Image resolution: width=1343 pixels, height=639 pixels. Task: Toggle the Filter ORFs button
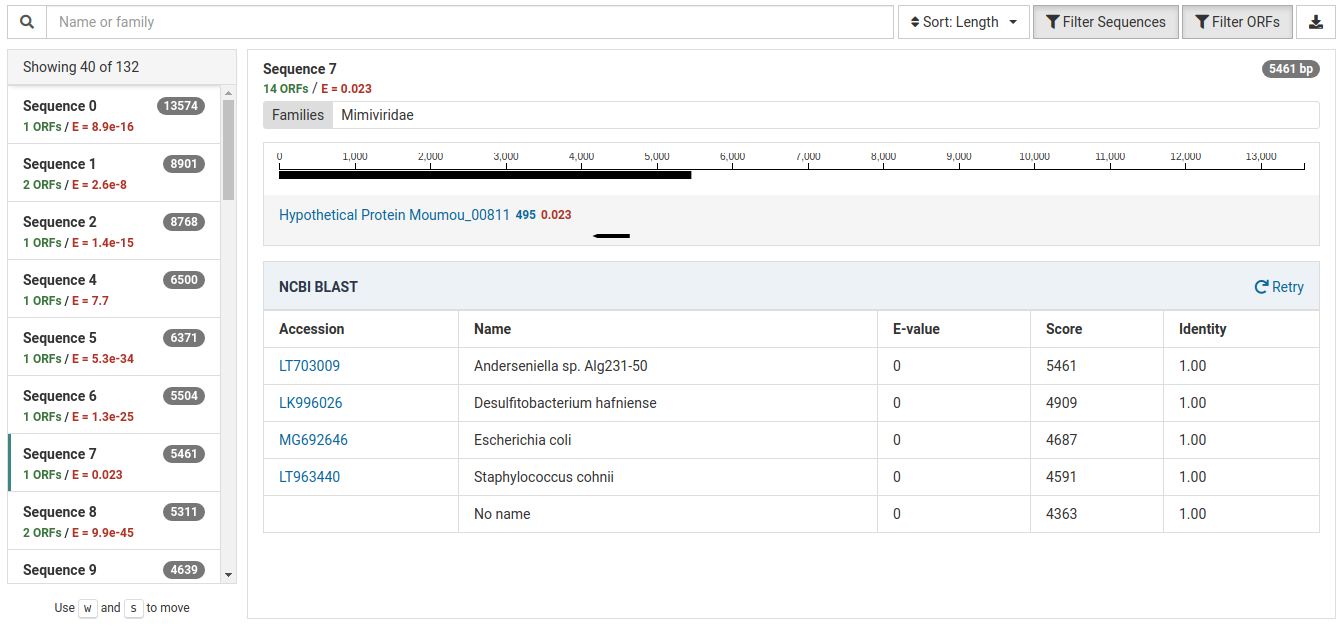(1236, 22)
